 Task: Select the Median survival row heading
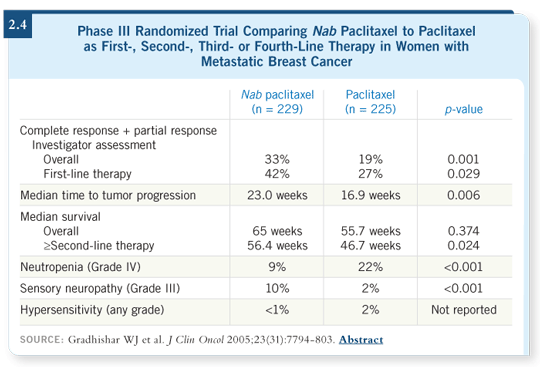[60, 217]
